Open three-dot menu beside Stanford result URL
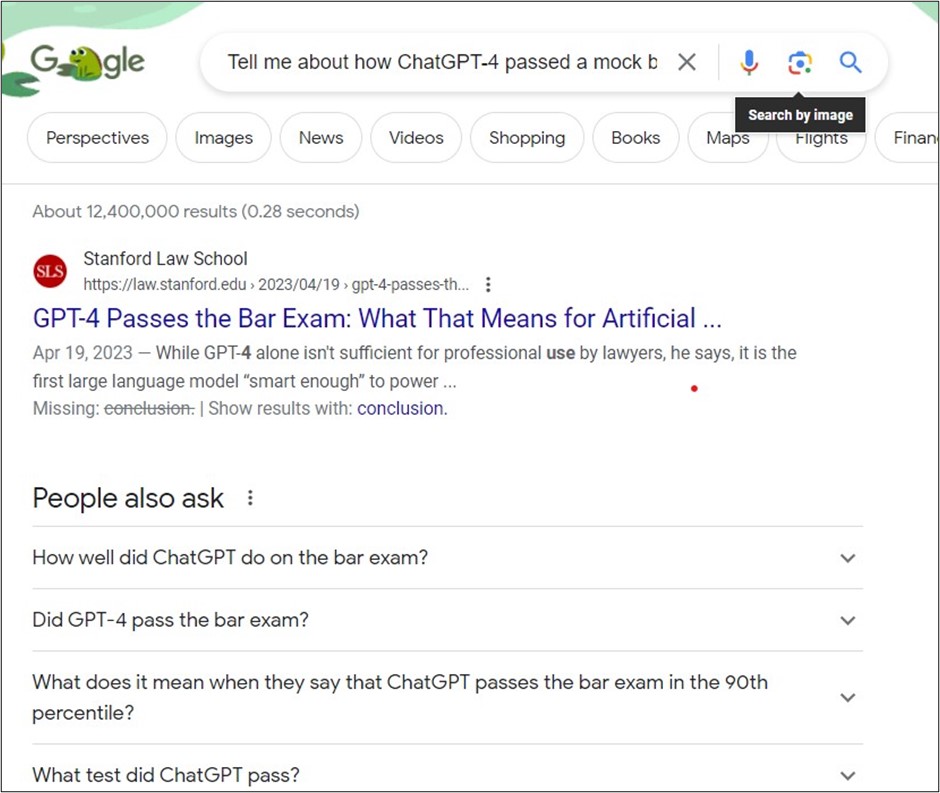 click(x=488, y=284)
